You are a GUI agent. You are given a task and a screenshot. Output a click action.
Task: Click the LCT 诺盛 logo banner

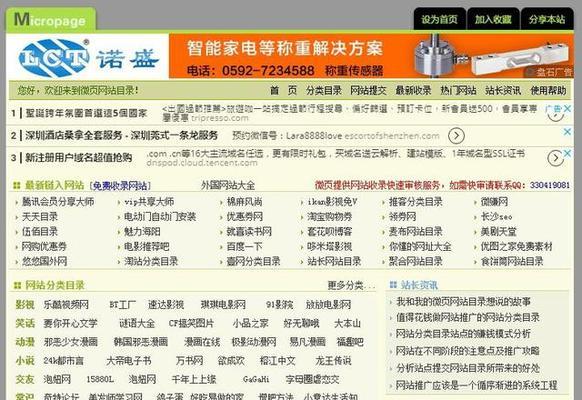[x=88, y=57]
